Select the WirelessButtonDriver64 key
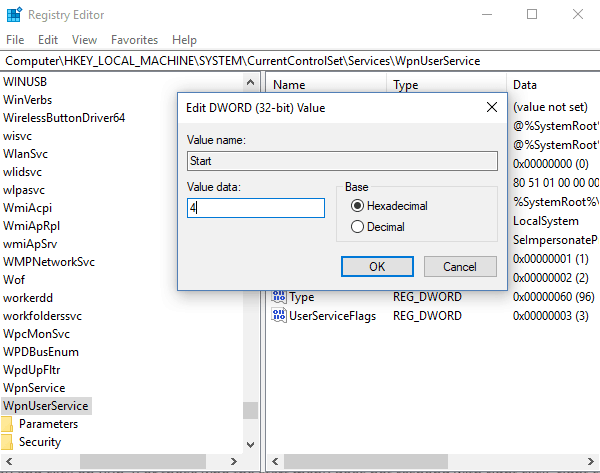The width and height of the screenshot is (600, 473). tap(64, 118)
